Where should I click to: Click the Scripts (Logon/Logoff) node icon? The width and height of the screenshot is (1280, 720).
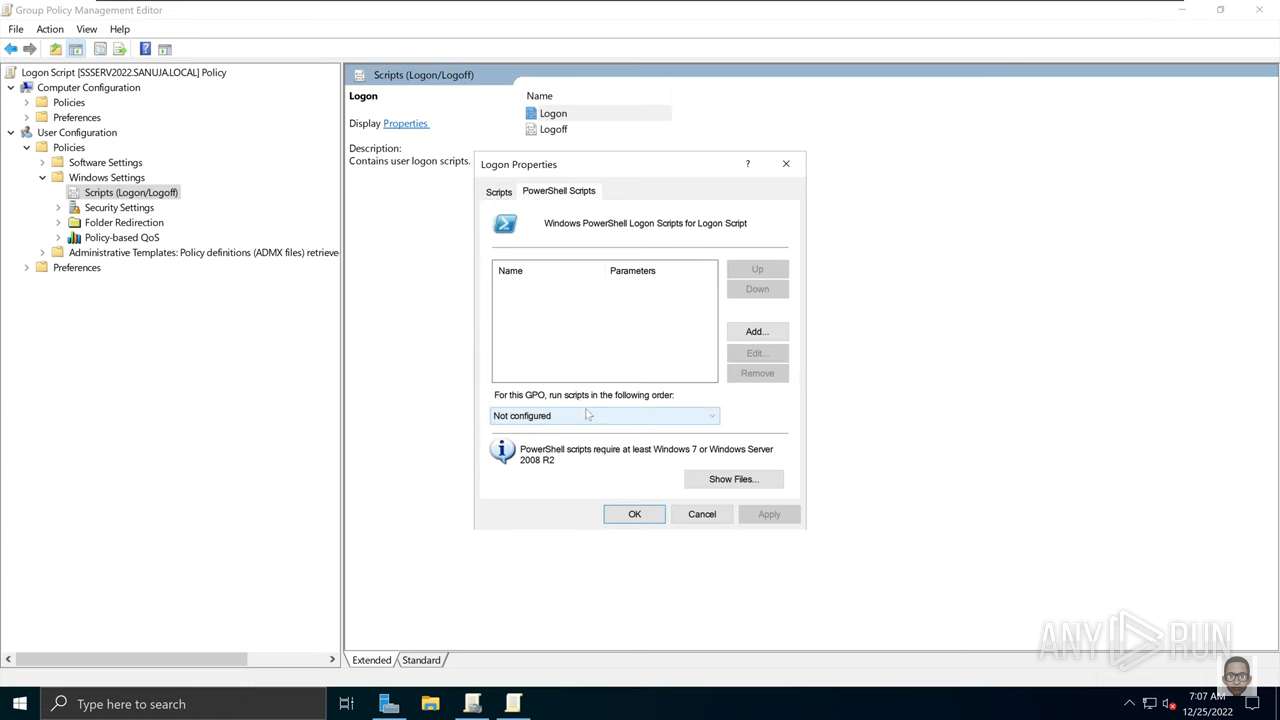[x=75, y=192]
